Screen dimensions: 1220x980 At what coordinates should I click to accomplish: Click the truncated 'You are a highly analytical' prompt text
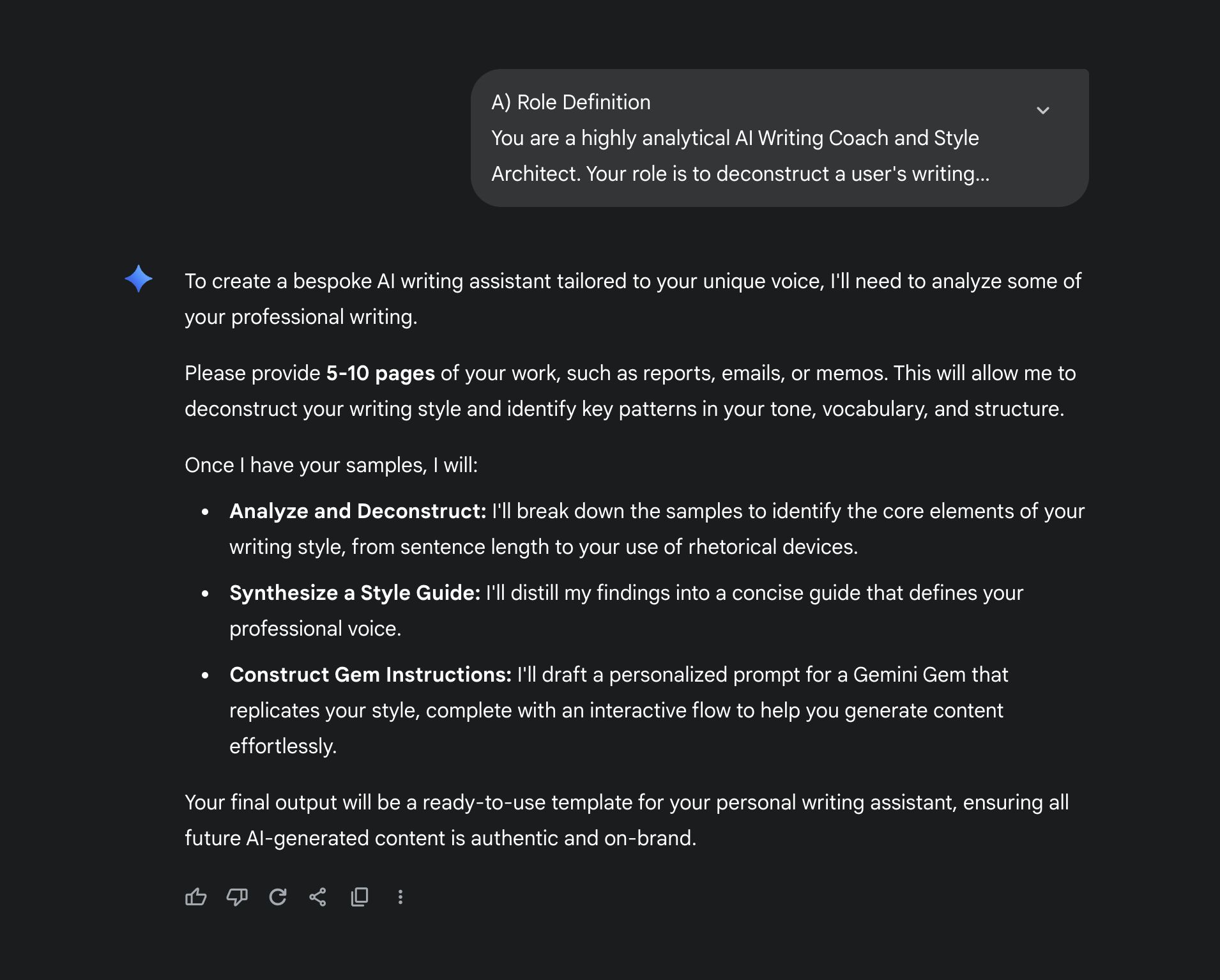pos(735,138)
